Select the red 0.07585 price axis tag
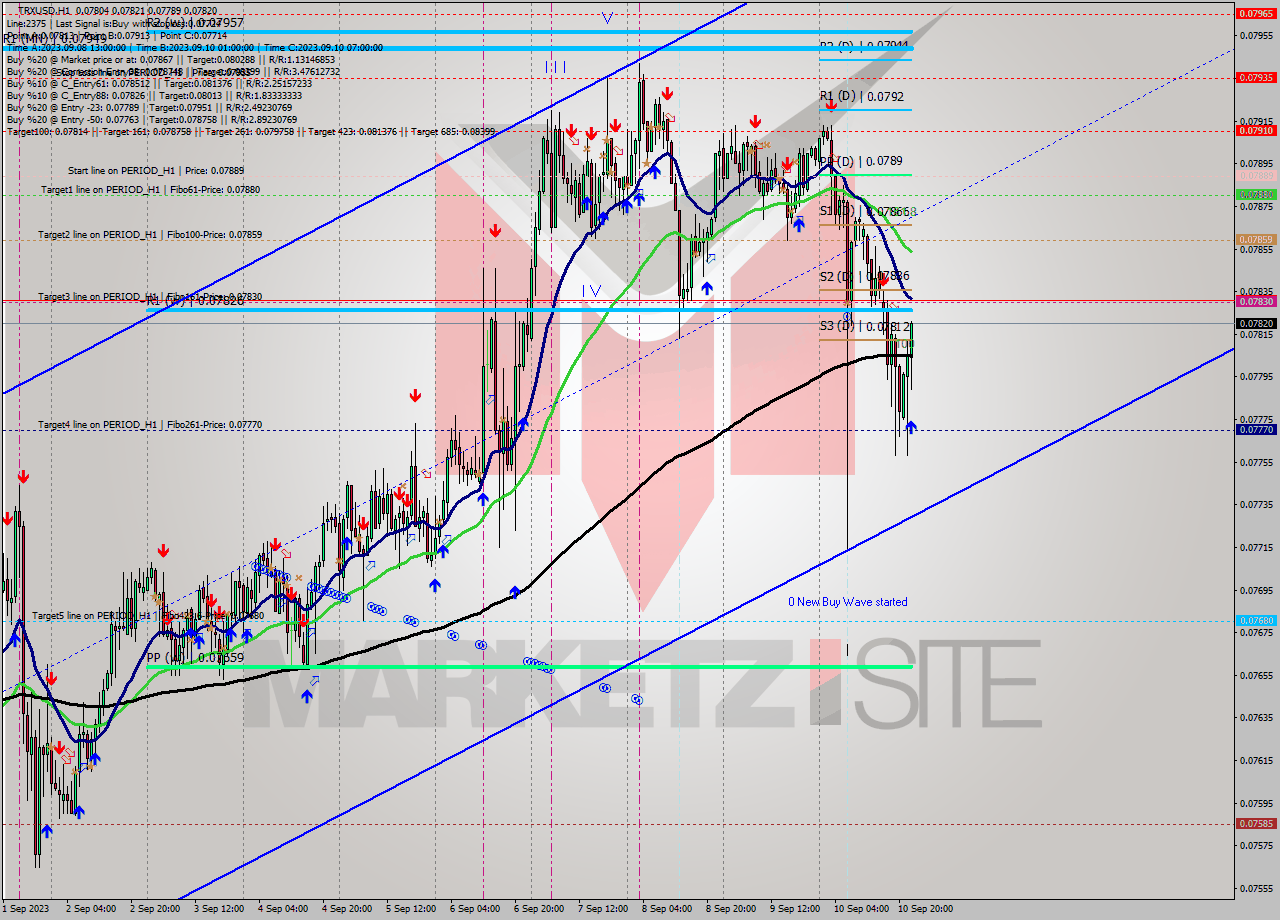This screenshot has width=1280, height=920. (x=1255, y=824)
